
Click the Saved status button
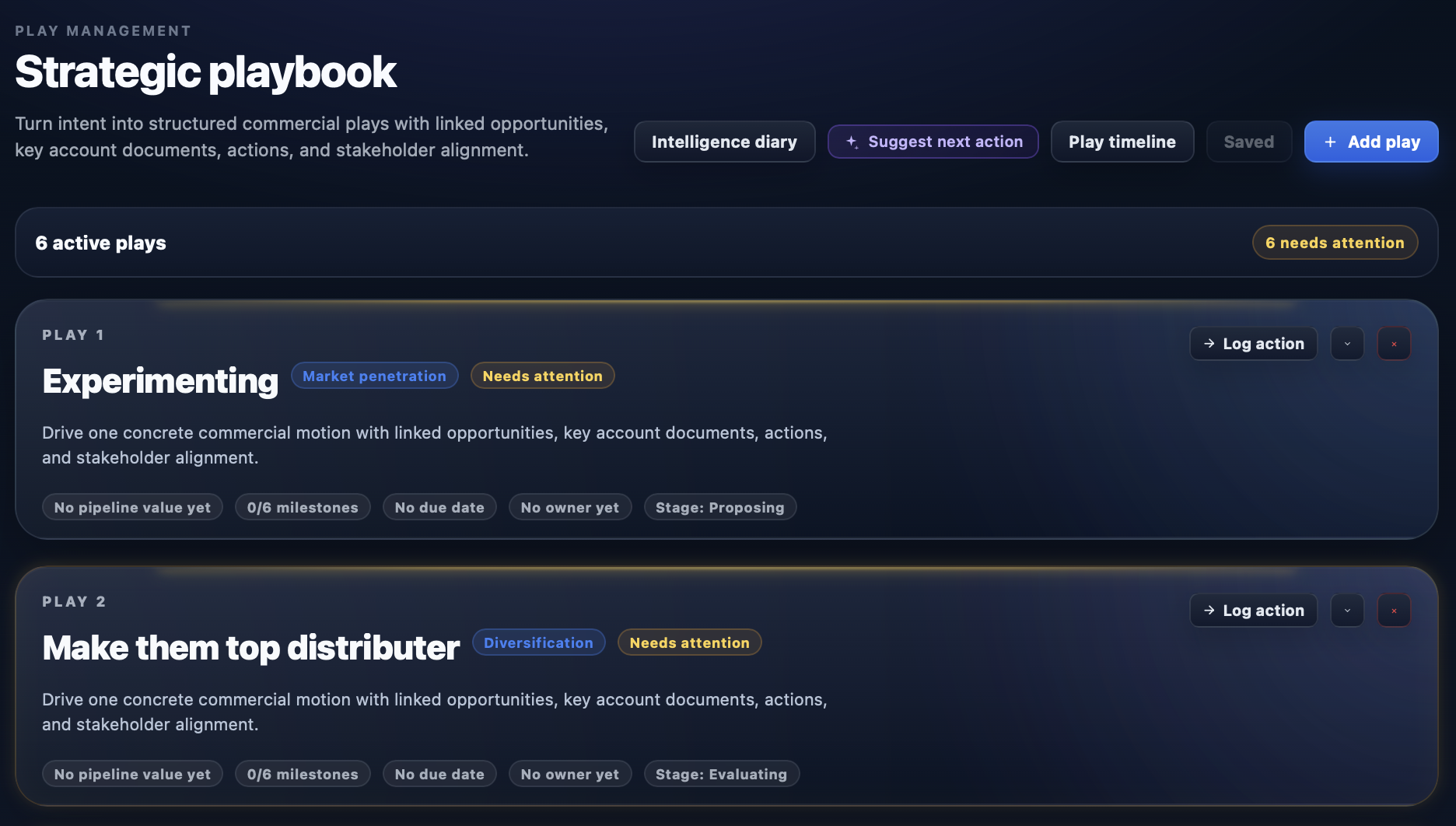[1248, 142]
